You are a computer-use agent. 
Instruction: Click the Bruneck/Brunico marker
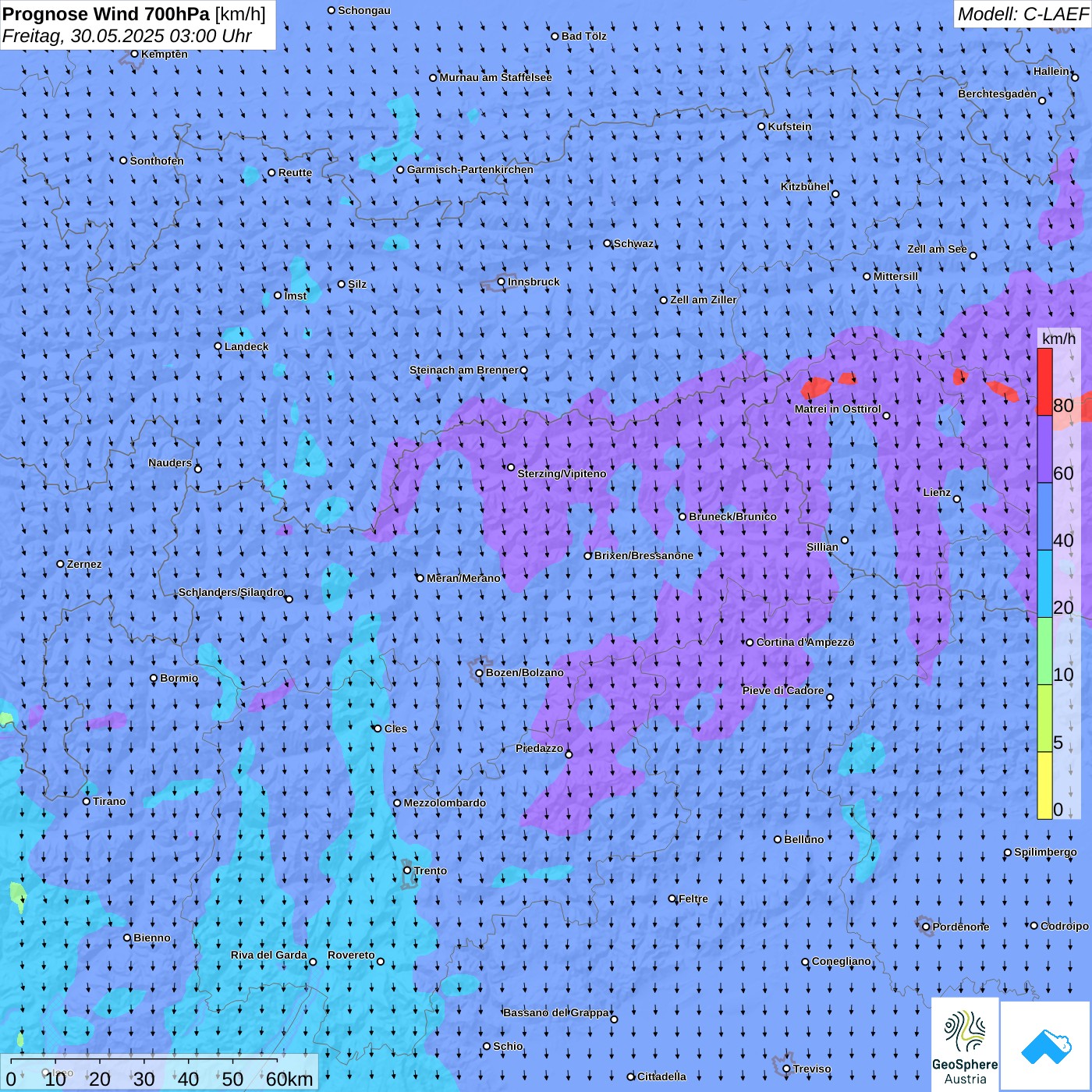tap(682, 517)
